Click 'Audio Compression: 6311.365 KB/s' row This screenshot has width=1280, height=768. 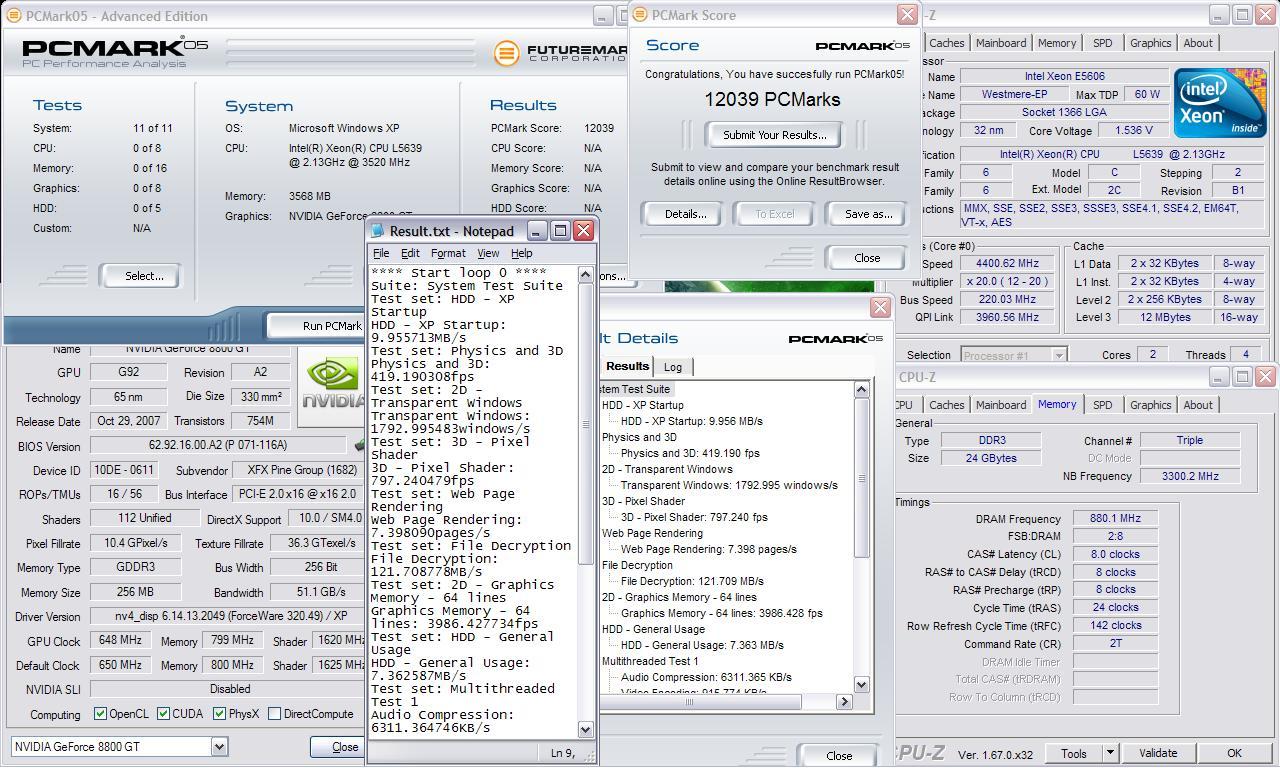click(706, 677)
